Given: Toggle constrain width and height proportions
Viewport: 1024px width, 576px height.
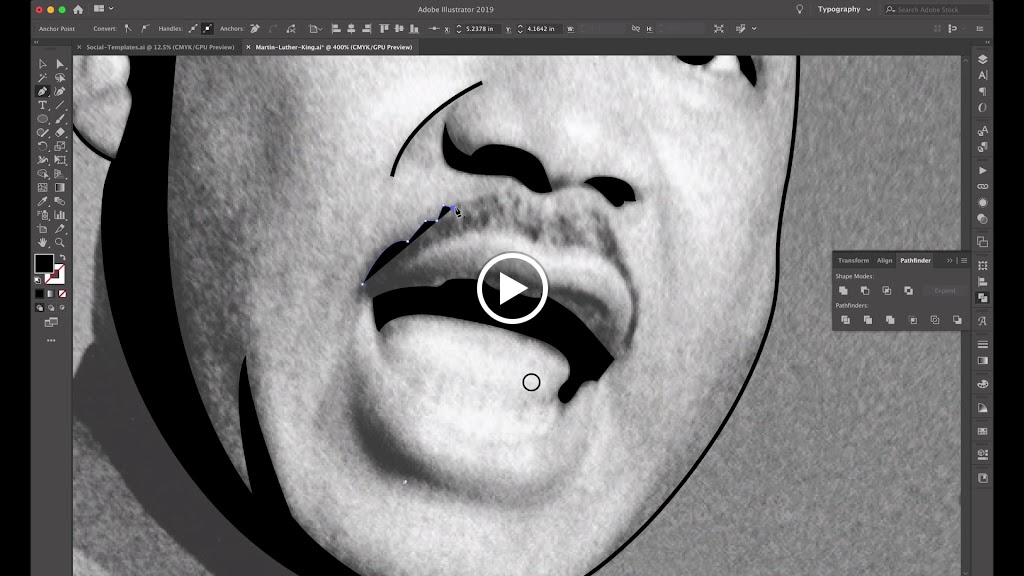Looking at the screenshot, I should pyautogui.click(x=635, y=29).
